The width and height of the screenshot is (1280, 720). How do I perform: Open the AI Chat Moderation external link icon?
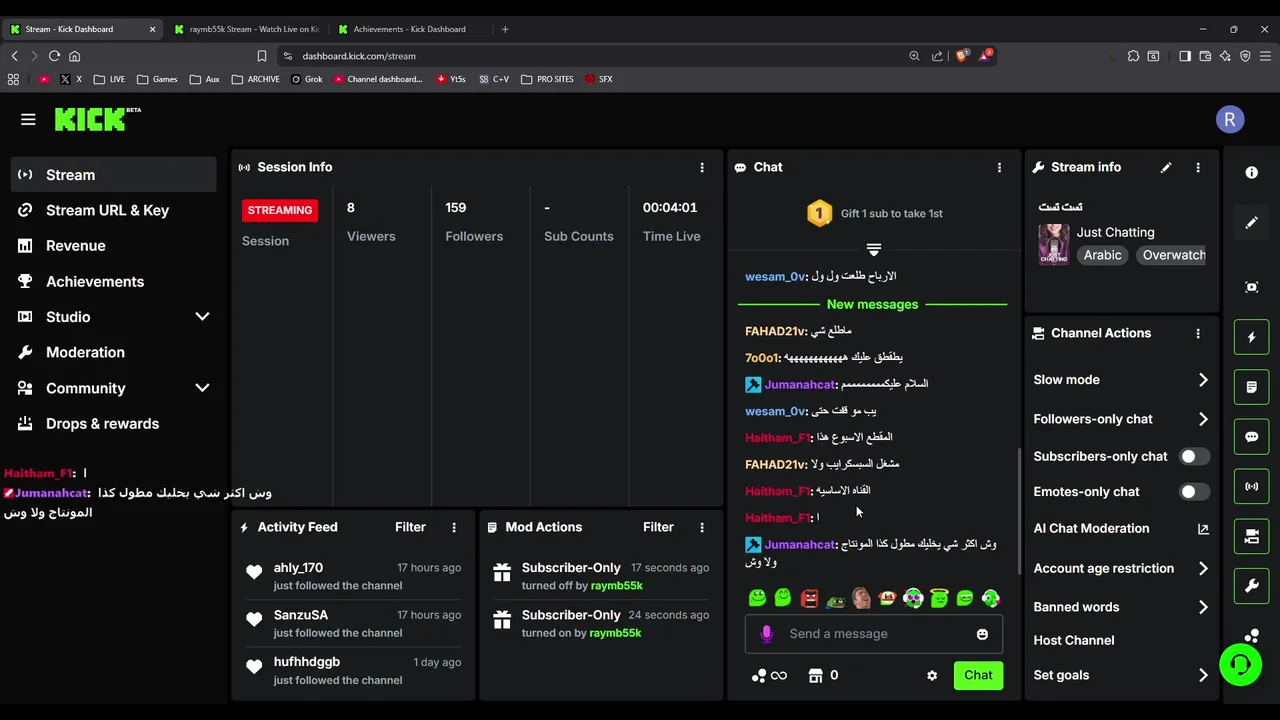[1203, 529]
